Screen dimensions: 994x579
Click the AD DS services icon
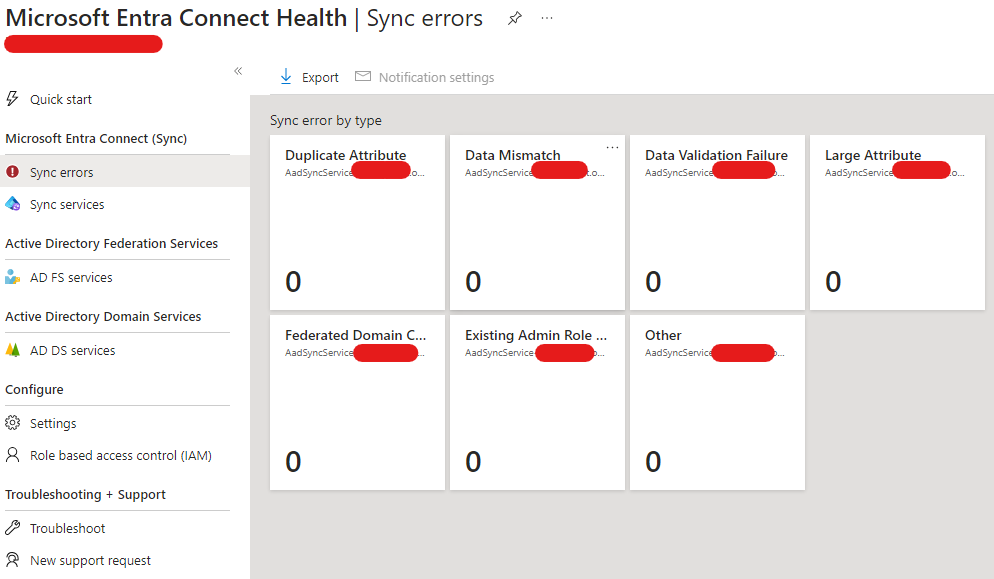click(12, 350)
